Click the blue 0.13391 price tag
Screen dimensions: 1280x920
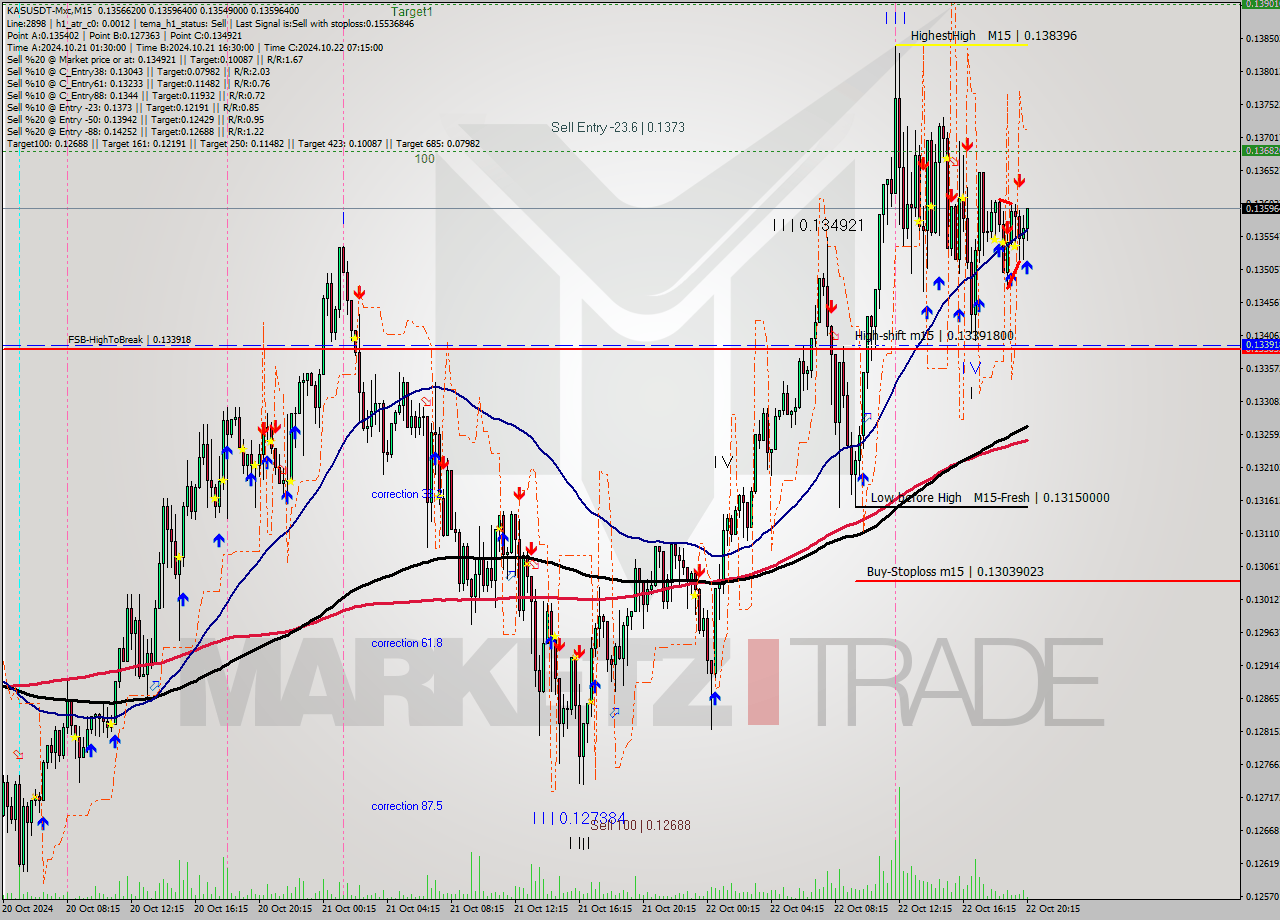(1259, 344)
